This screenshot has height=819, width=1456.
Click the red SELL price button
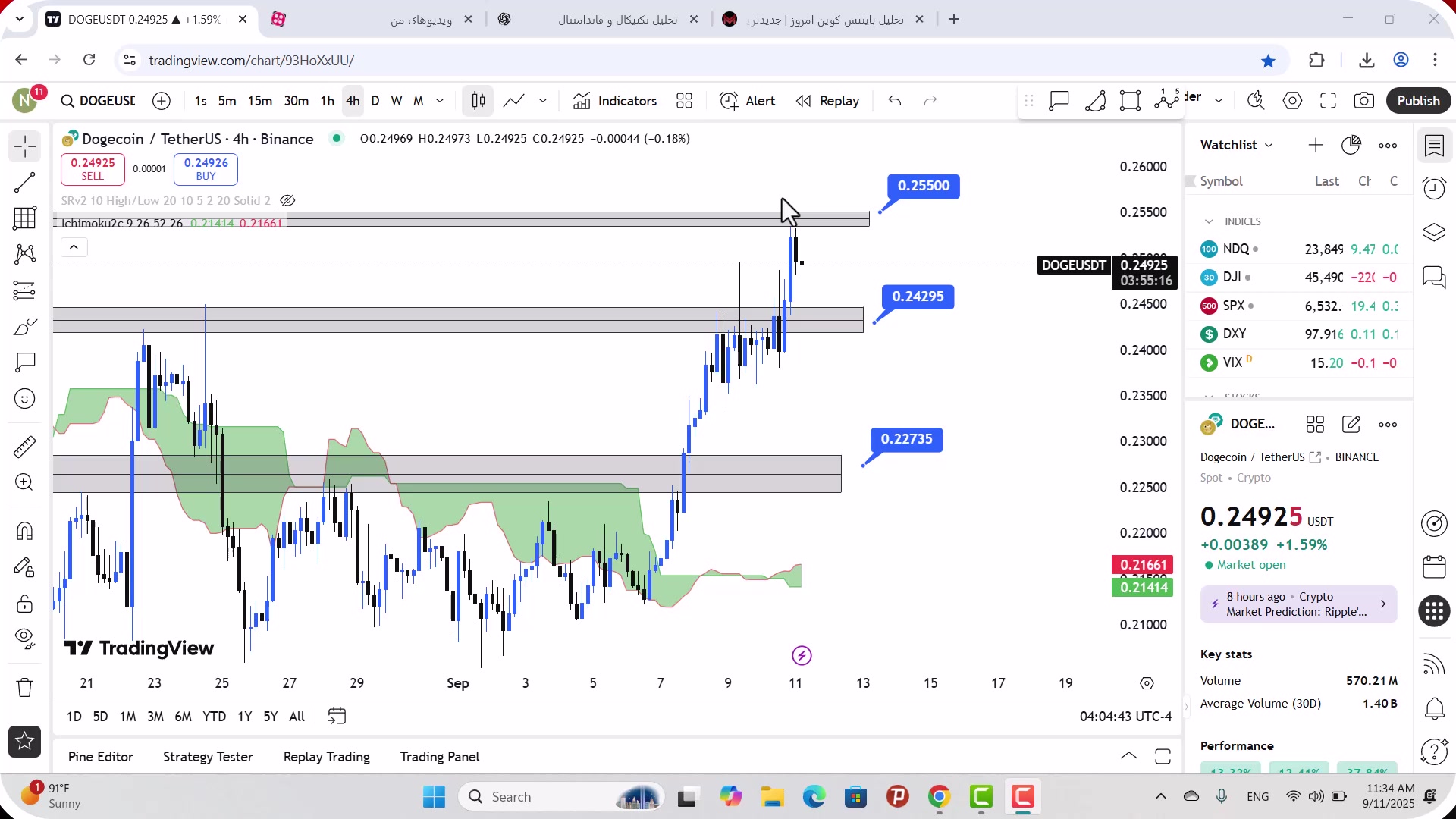coord(93,169)
